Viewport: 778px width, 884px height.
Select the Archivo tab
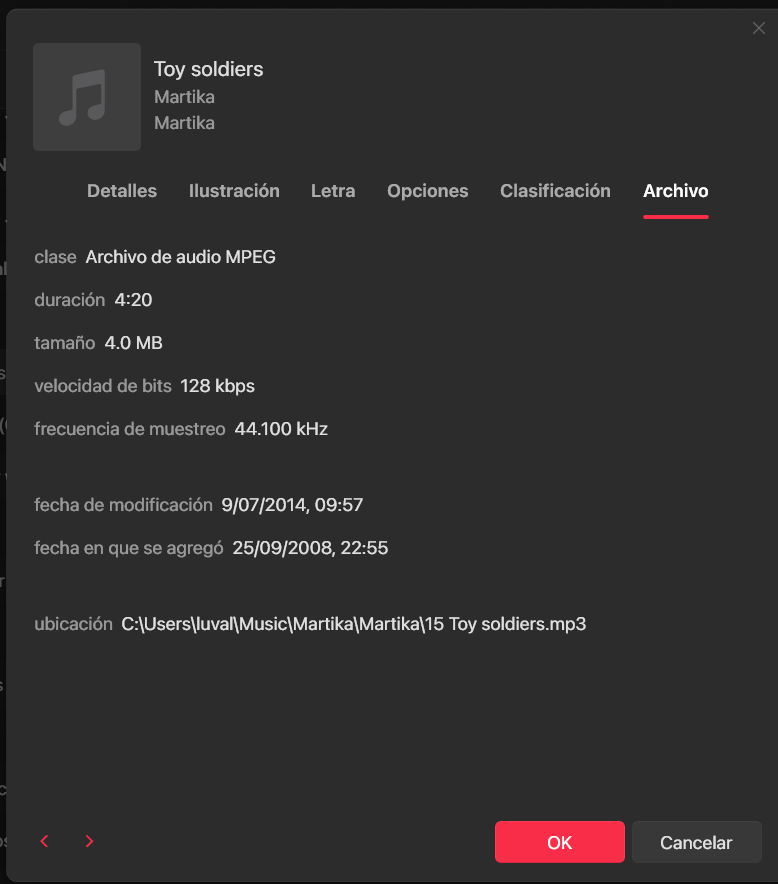pyautogui.click(x=675, y=191)
